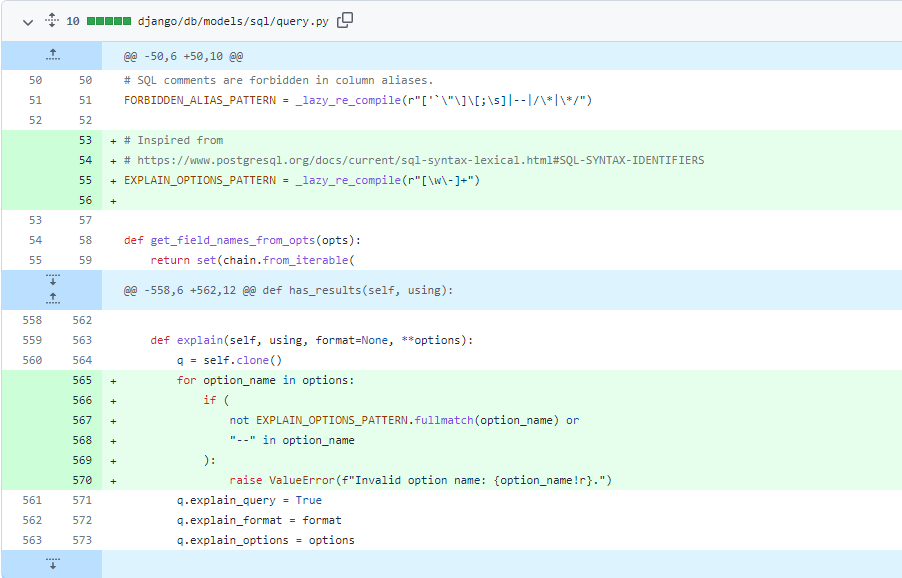Expand down arrow above the has_results hunk
Viewport: 902px width, 578px height.
pos(52,280)
